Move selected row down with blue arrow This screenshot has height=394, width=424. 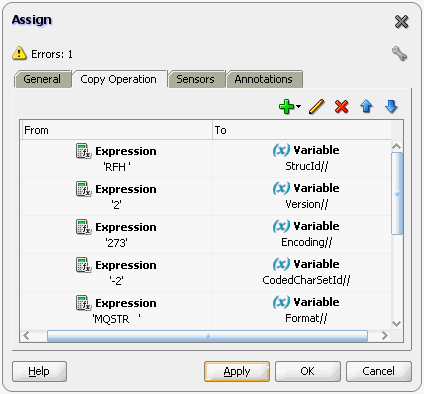coord(391,107)
